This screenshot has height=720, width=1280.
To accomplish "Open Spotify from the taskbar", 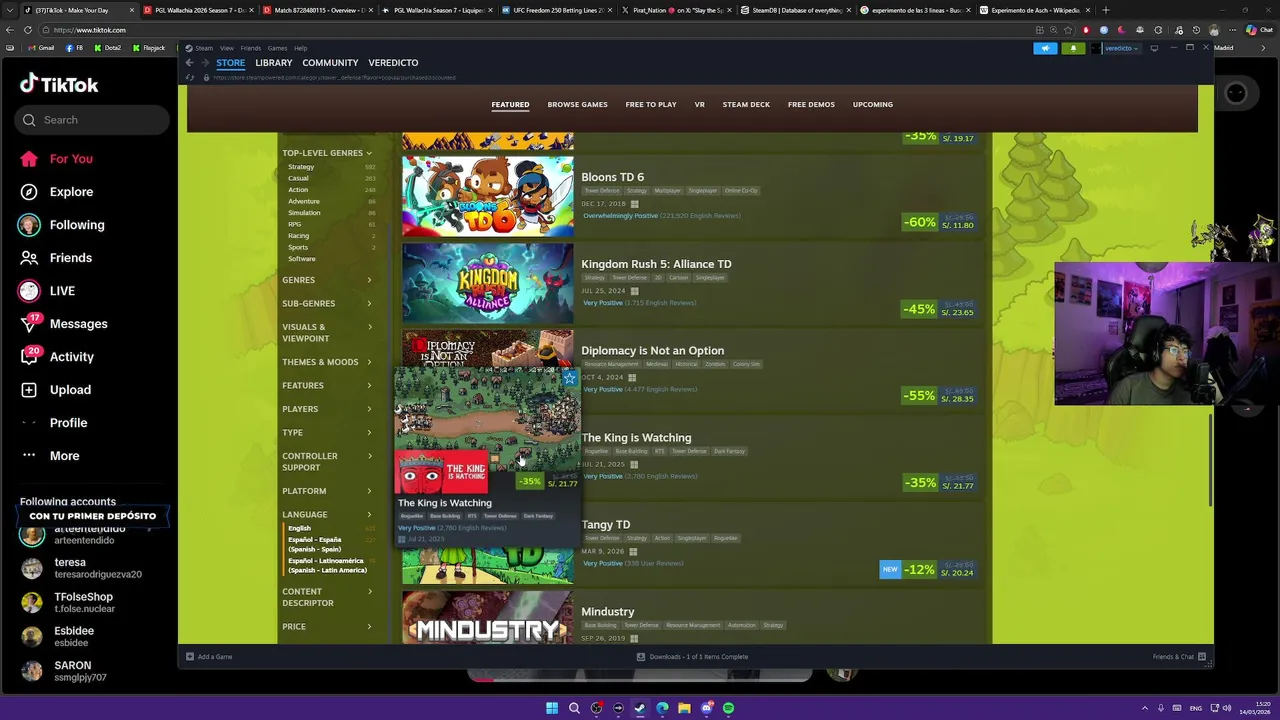I will tap(728, 708).
